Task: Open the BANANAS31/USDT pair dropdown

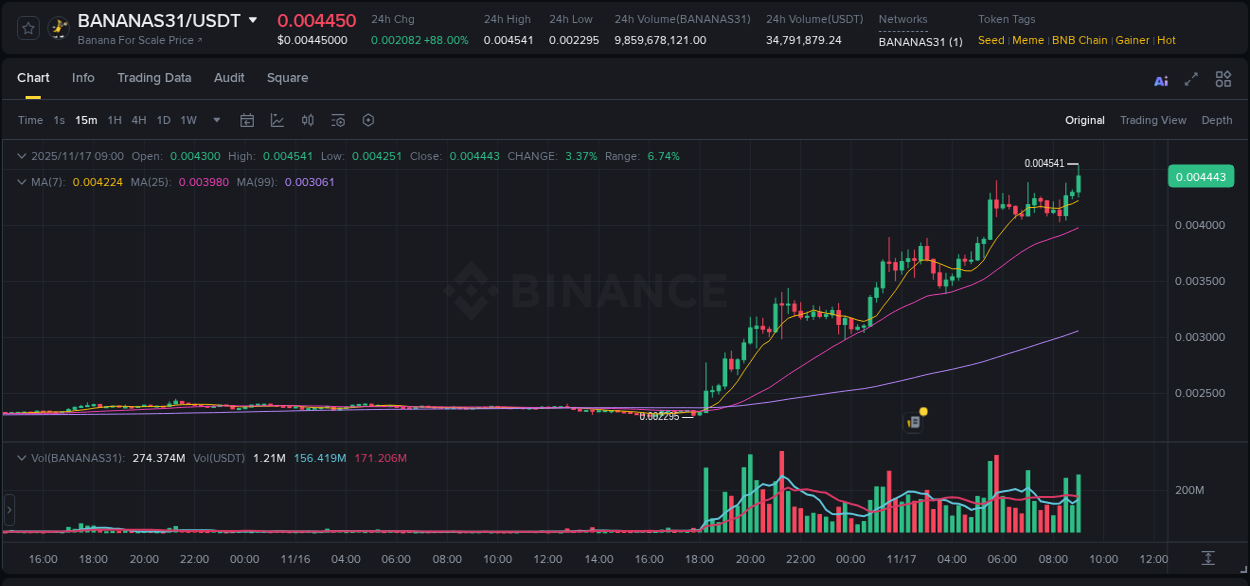Action: point(253,19)
